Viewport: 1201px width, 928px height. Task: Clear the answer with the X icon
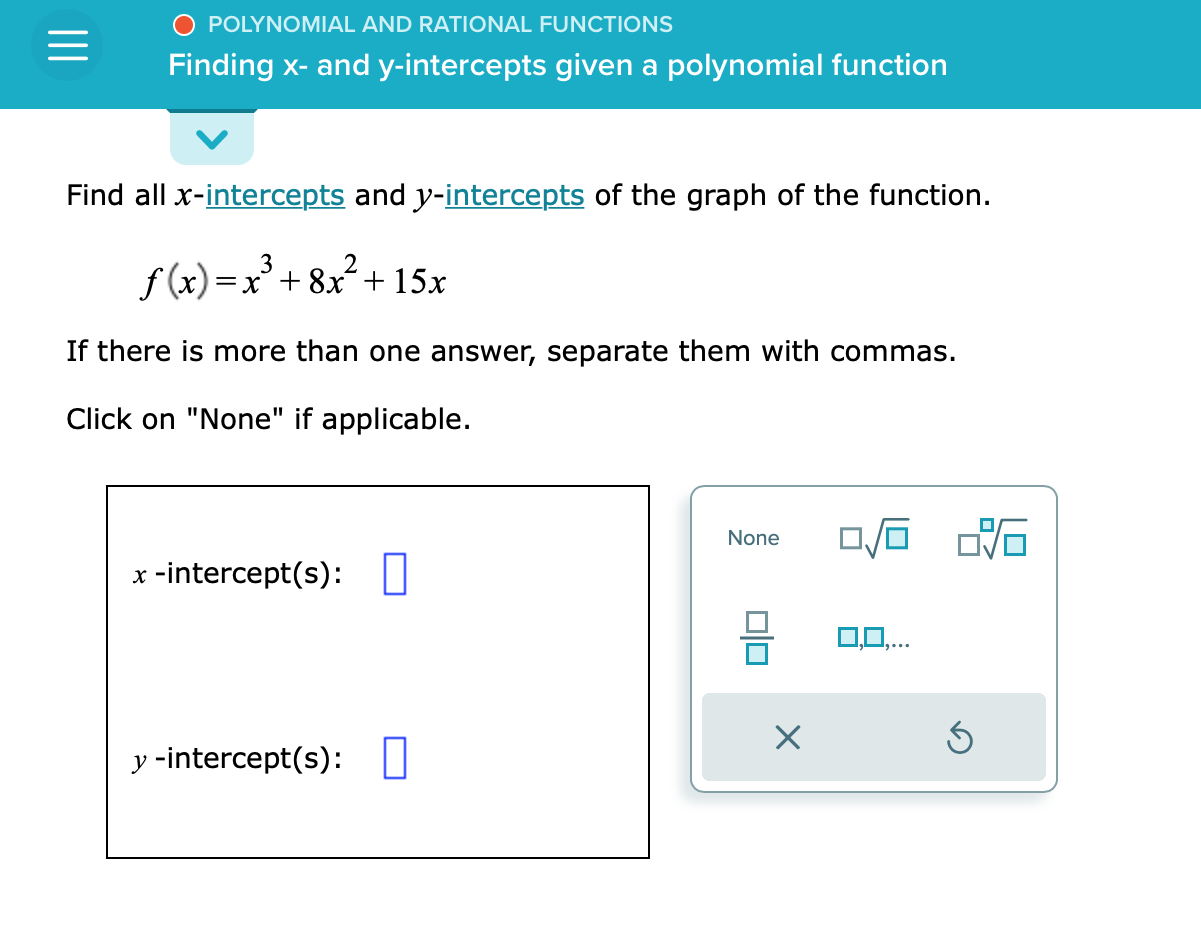pos(787,737)
